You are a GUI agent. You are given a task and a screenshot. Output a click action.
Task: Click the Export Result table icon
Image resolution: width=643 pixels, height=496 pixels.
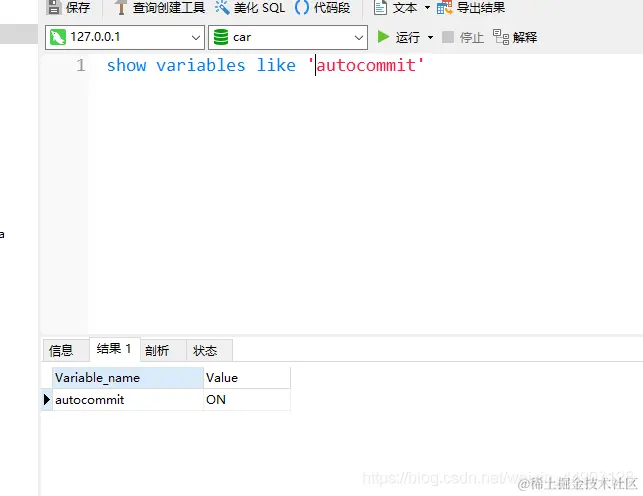coord(445,7)
